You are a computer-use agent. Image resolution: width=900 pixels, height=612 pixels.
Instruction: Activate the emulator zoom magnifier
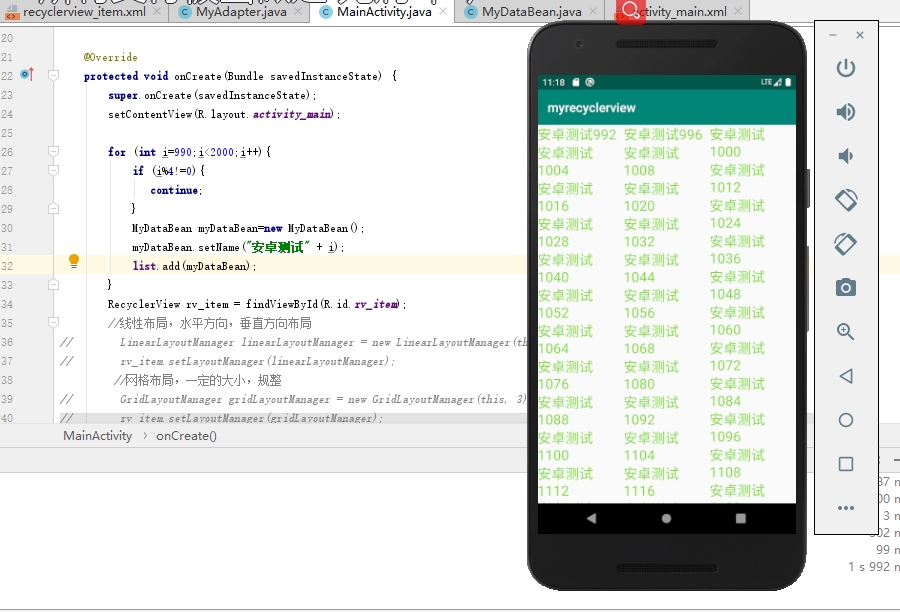[846, 332]
